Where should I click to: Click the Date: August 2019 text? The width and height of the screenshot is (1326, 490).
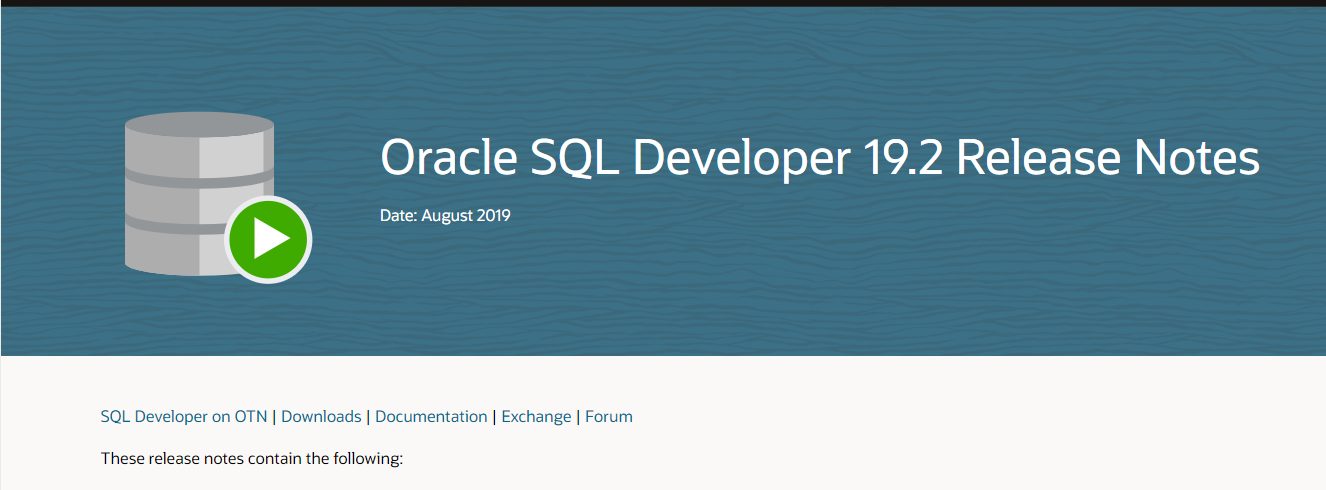[x=445, y=215]
